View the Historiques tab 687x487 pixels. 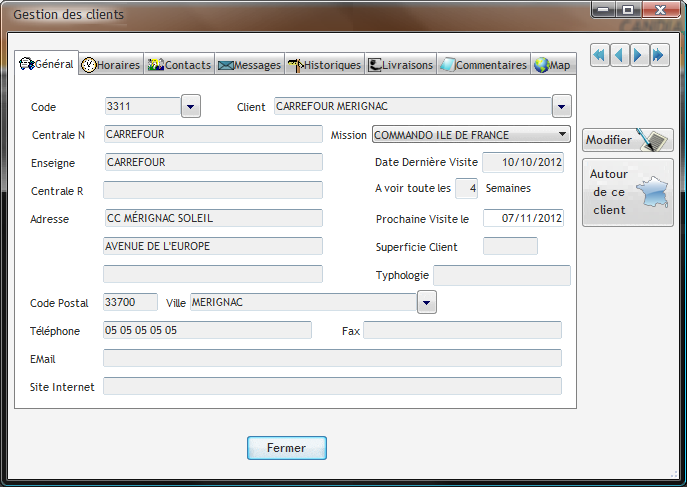[325, 65]
